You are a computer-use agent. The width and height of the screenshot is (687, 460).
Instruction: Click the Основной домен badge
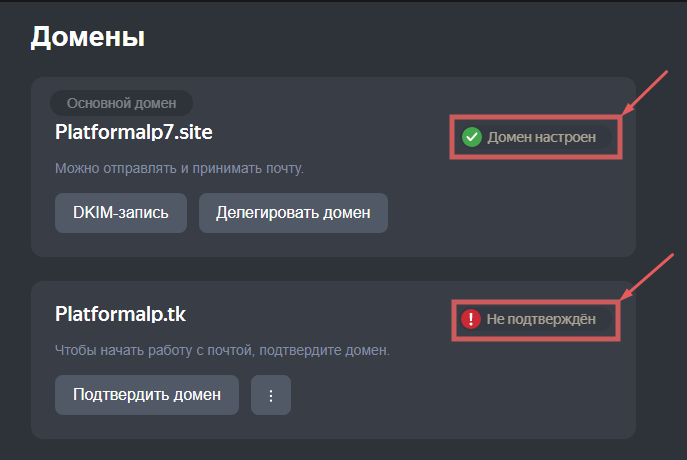click(121, 103)
